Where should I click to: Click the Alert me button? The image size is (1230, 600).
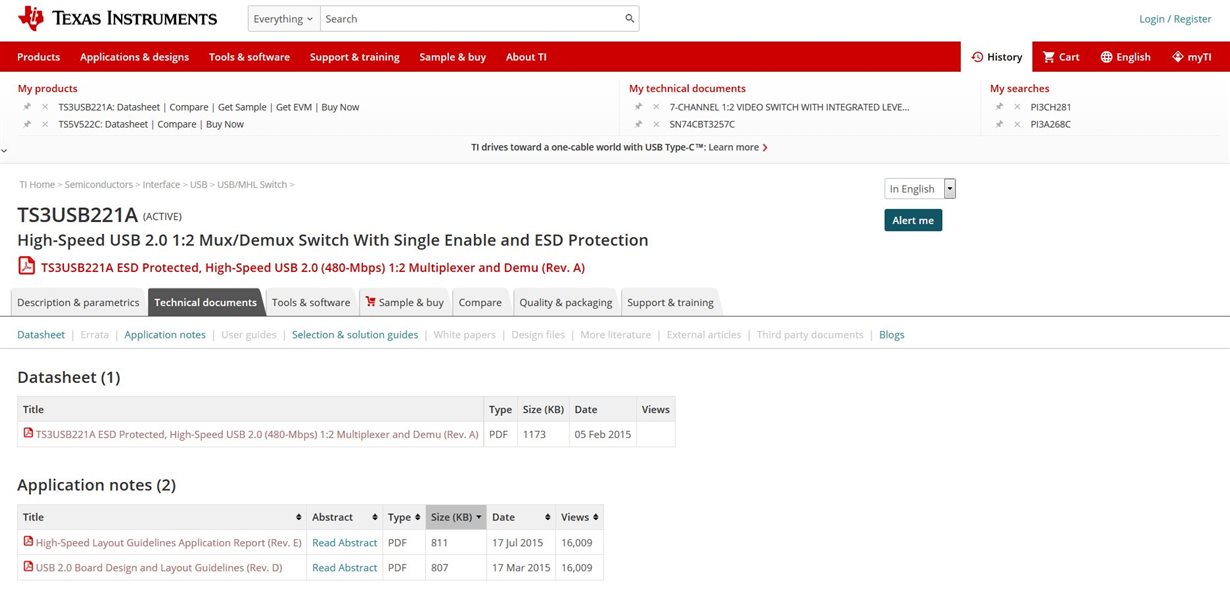913,220
